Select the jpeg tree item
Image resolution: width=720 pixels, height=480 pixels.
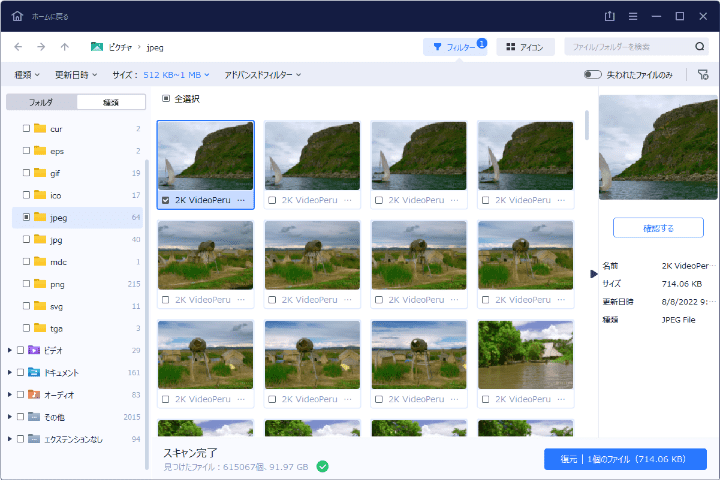(78, 217)
